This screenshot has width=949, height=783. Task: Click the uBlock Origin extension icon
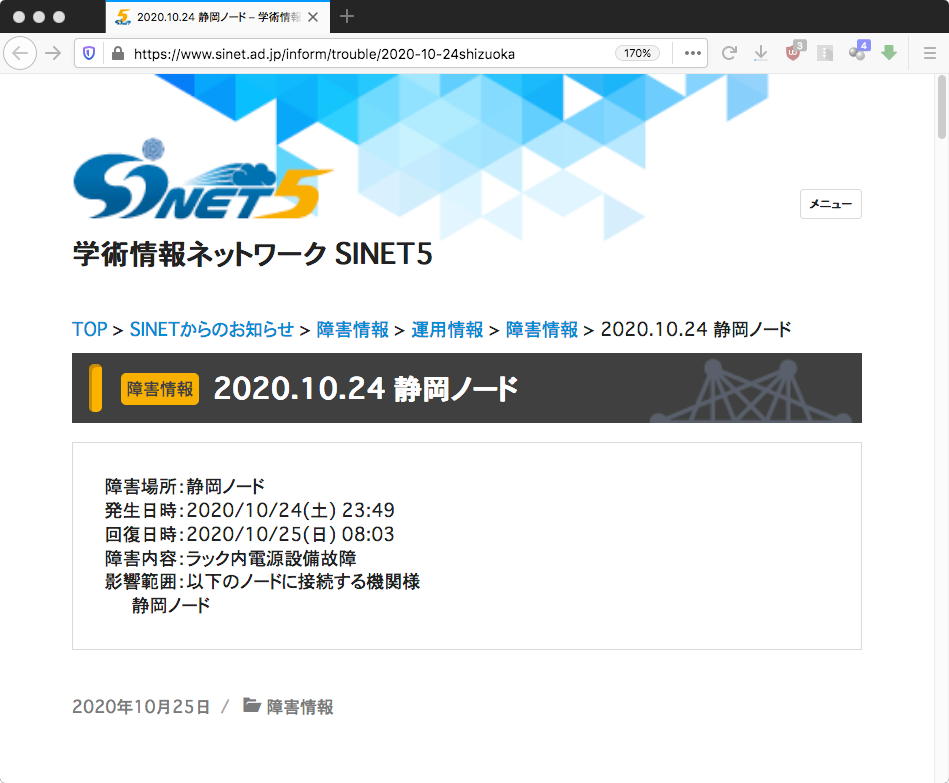pos(793,52)
